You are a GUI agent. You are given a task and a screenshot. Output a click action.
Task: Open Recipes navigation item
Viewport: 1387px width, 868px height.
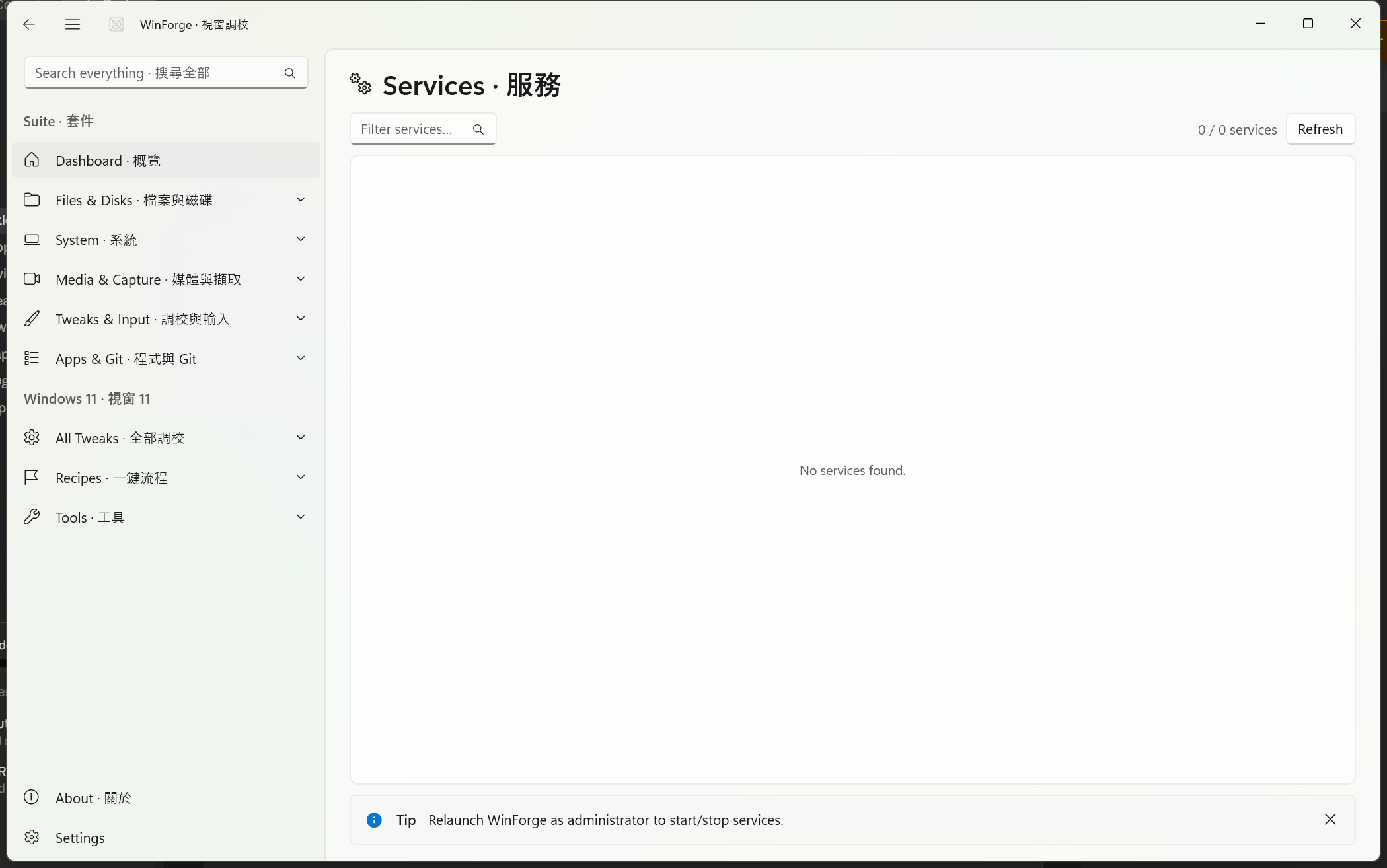pyautogui.click(x=166, y=477)
